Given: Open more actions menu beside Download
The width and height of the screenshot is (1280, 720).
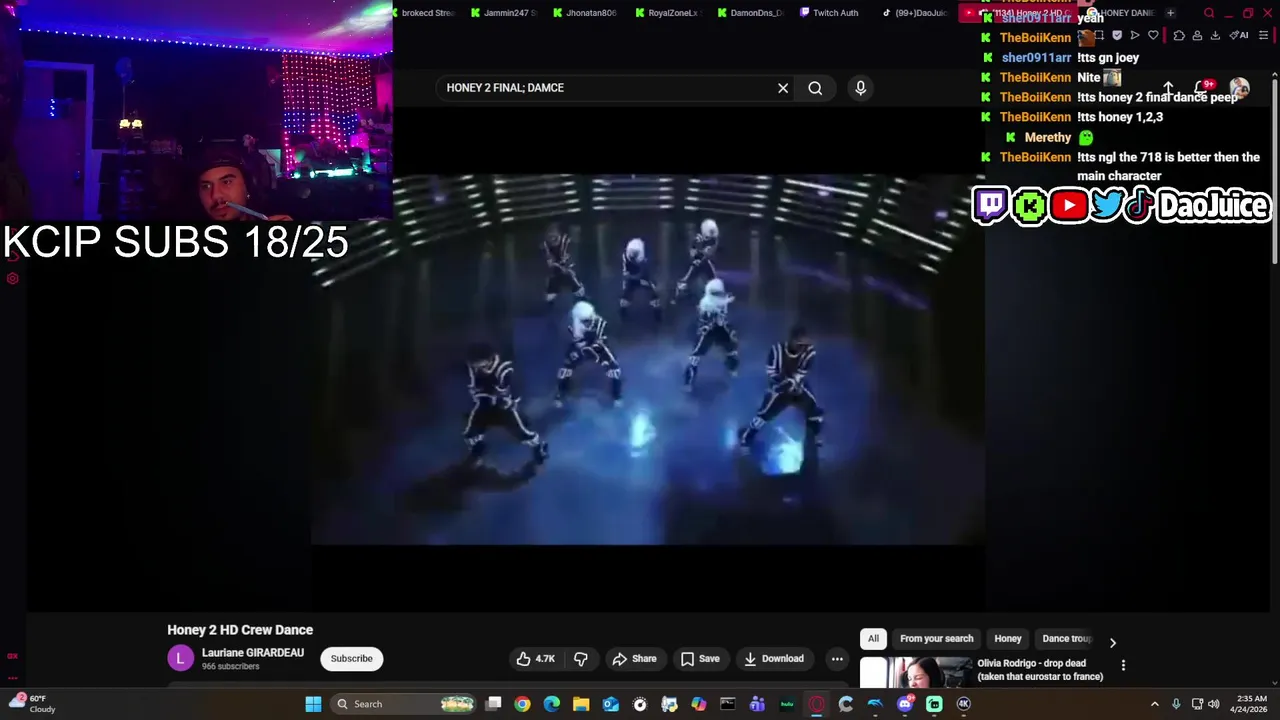Looking at the screenshot, I should [x=837, y=658].
